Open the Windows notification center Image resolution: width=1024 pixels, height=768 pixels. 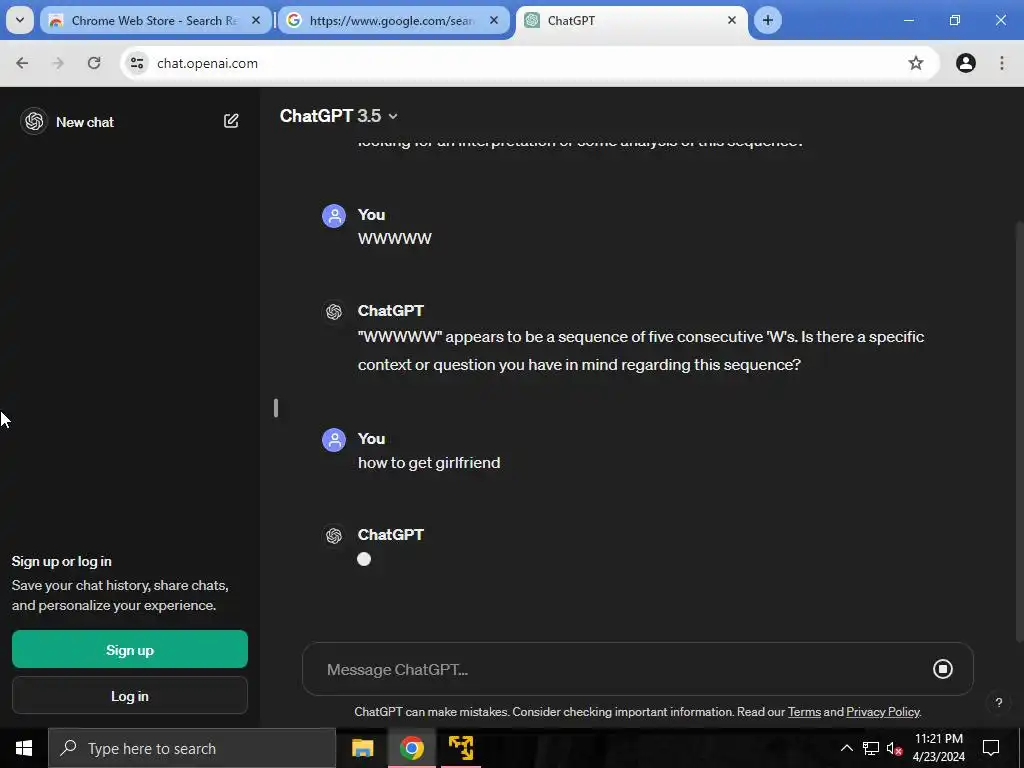[x=991, y=748]
